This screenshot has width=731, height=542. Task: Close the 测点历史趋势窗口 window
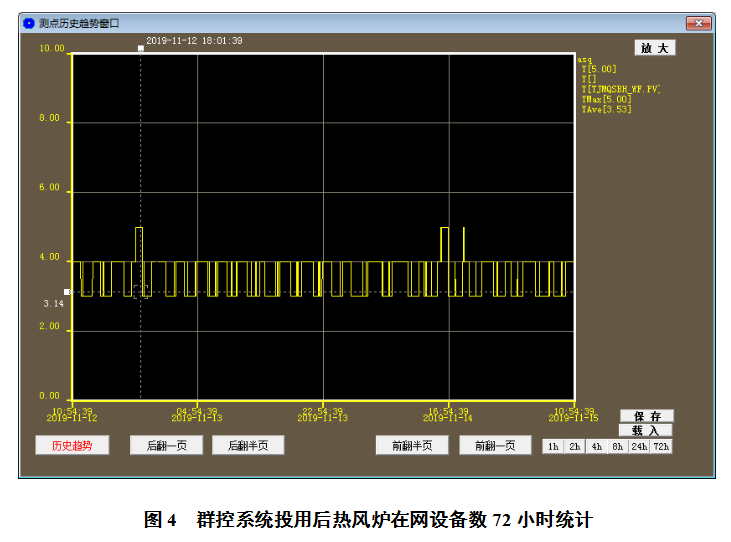(x=697, y=22)
